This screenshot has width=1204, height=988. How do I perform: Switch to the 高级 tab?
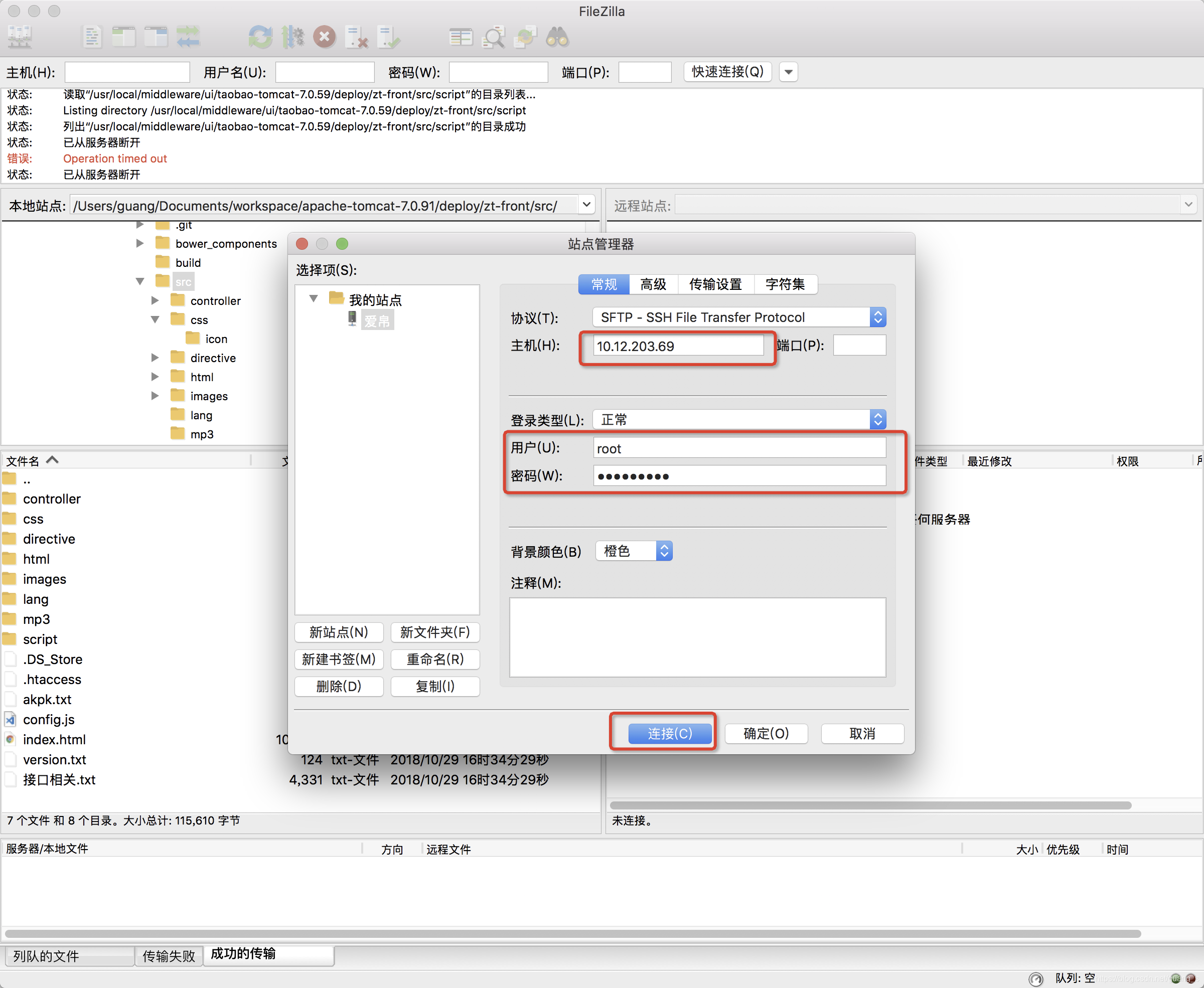click(654, 284)
